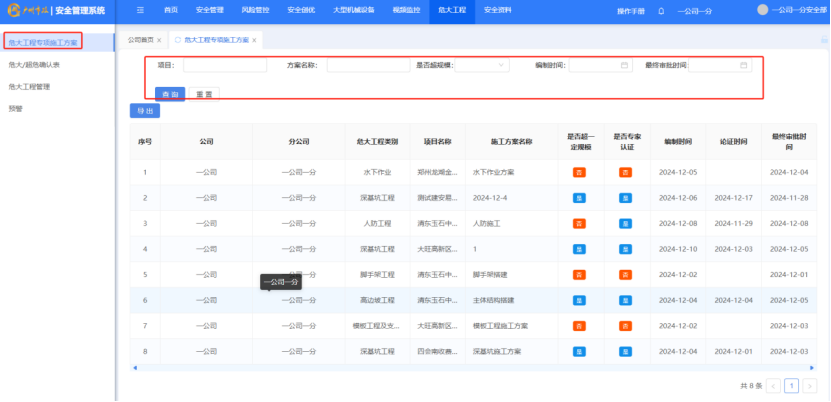Click the 查询 search button

pos(170,93)
